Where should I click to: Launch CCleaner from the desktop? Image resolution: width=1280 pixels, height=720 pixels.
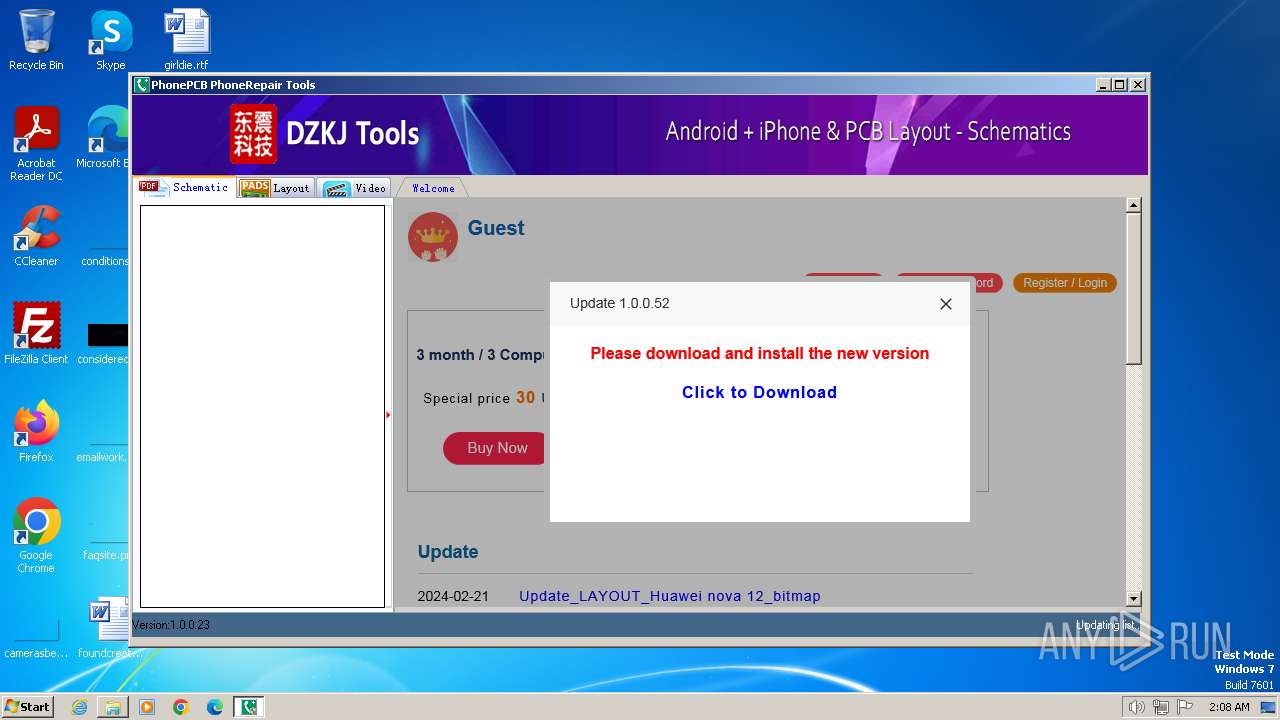tap(36, 236)
